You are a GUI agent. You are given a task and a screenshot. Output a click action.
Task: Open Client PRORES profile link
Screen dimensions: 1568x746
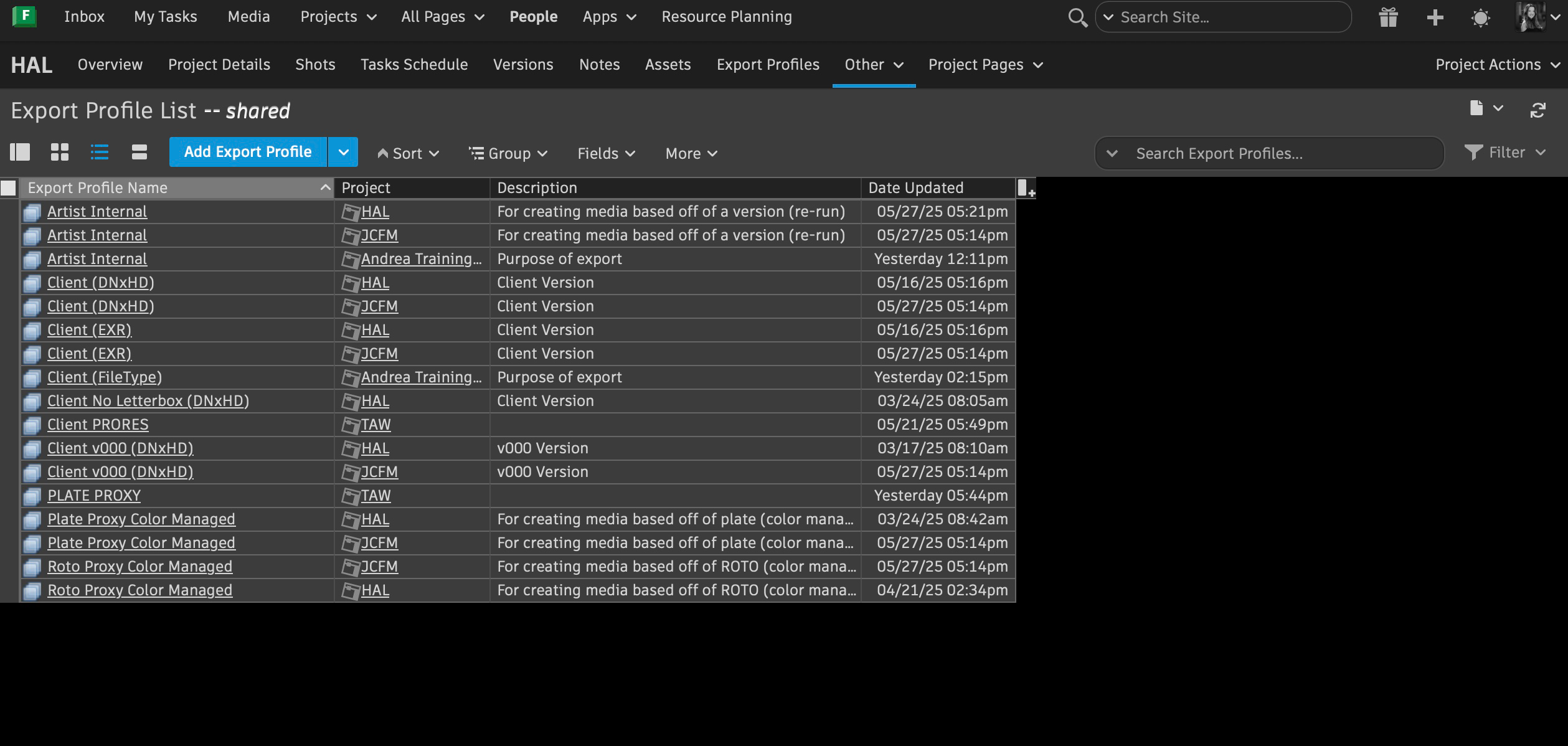pos(98,425)
